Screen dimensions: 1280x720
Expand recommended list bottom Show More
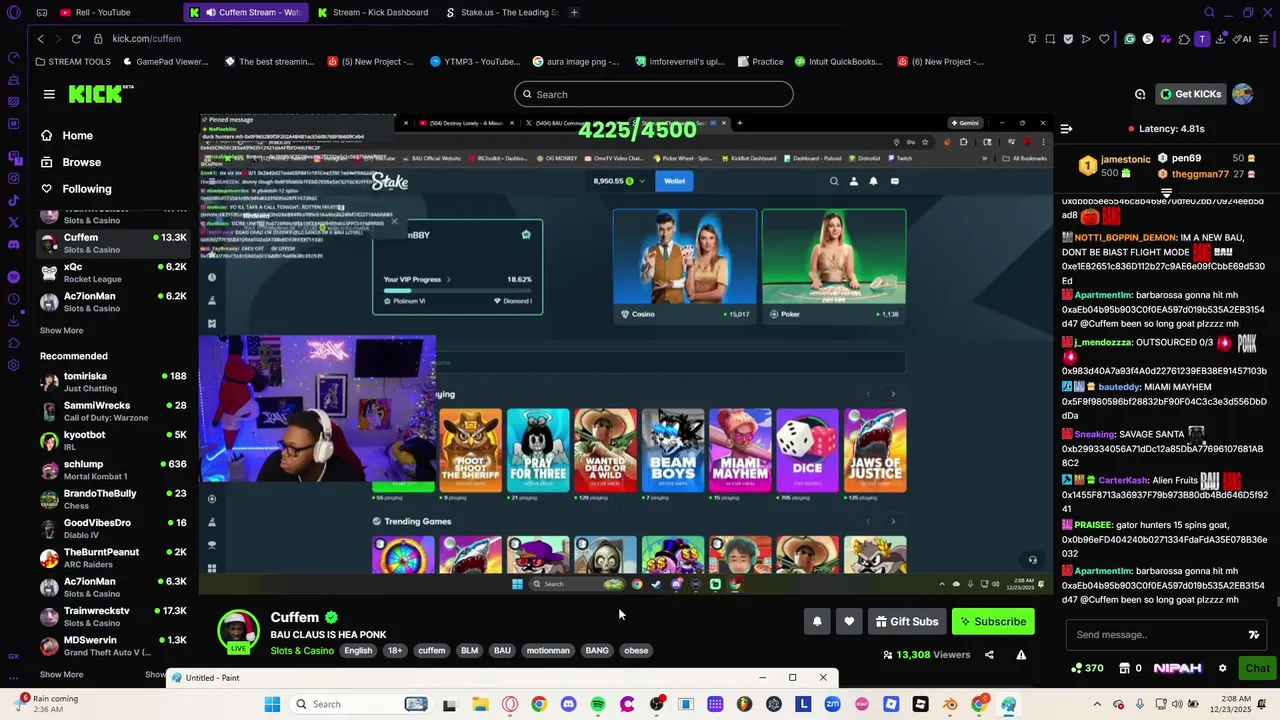(61, 674)
